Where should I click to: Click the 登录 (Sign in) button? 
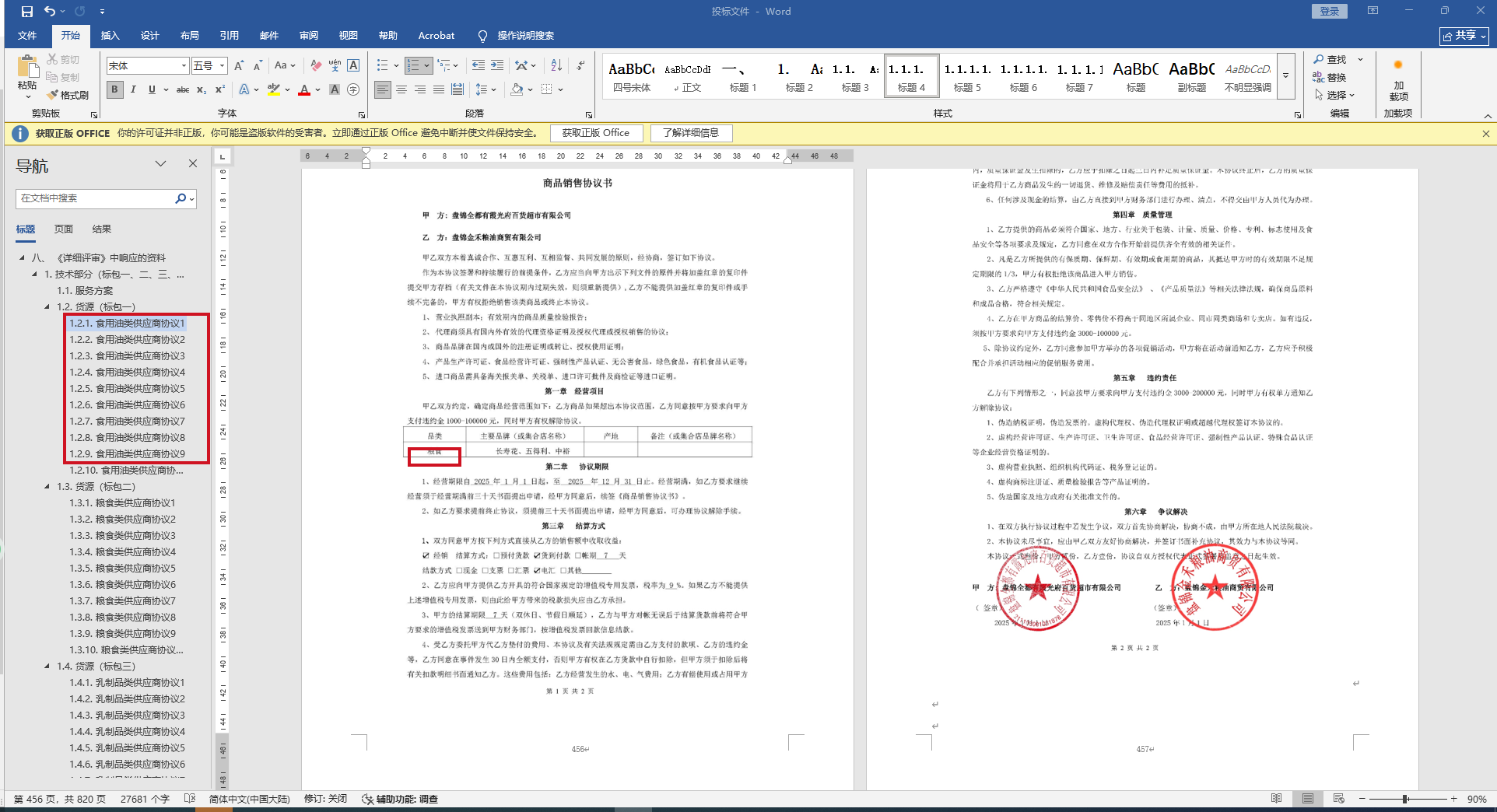point(1330,12)
